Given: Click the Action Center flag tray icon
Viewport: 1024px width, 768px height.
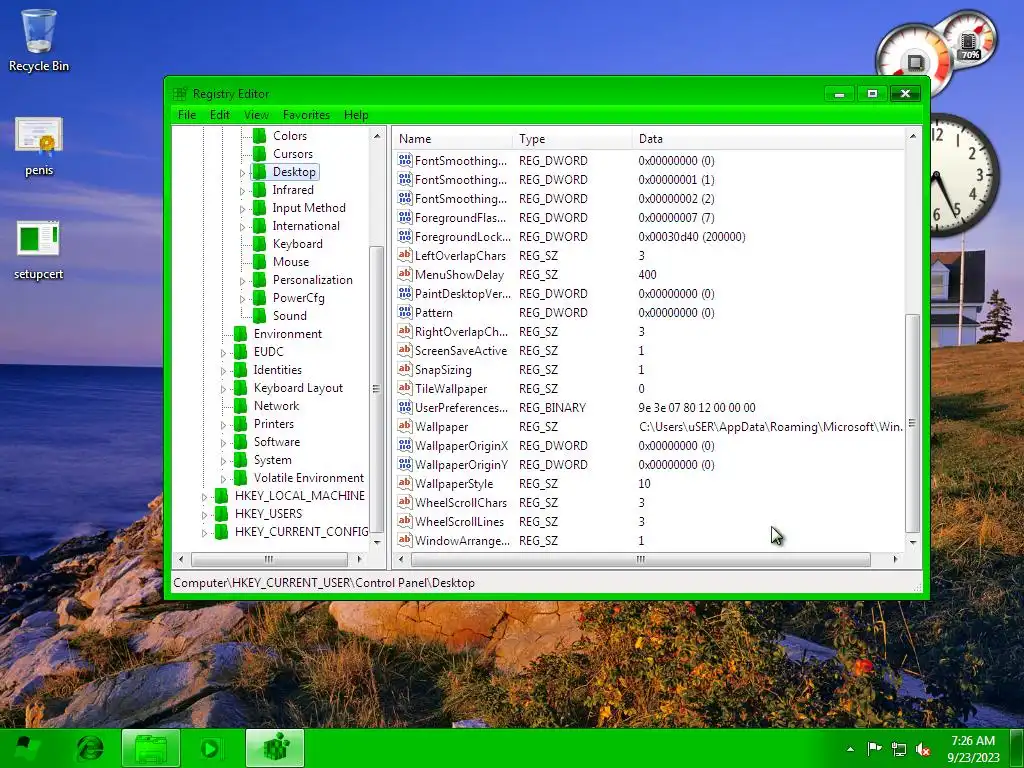Looking at the screenshot, I should coord(874,748).
